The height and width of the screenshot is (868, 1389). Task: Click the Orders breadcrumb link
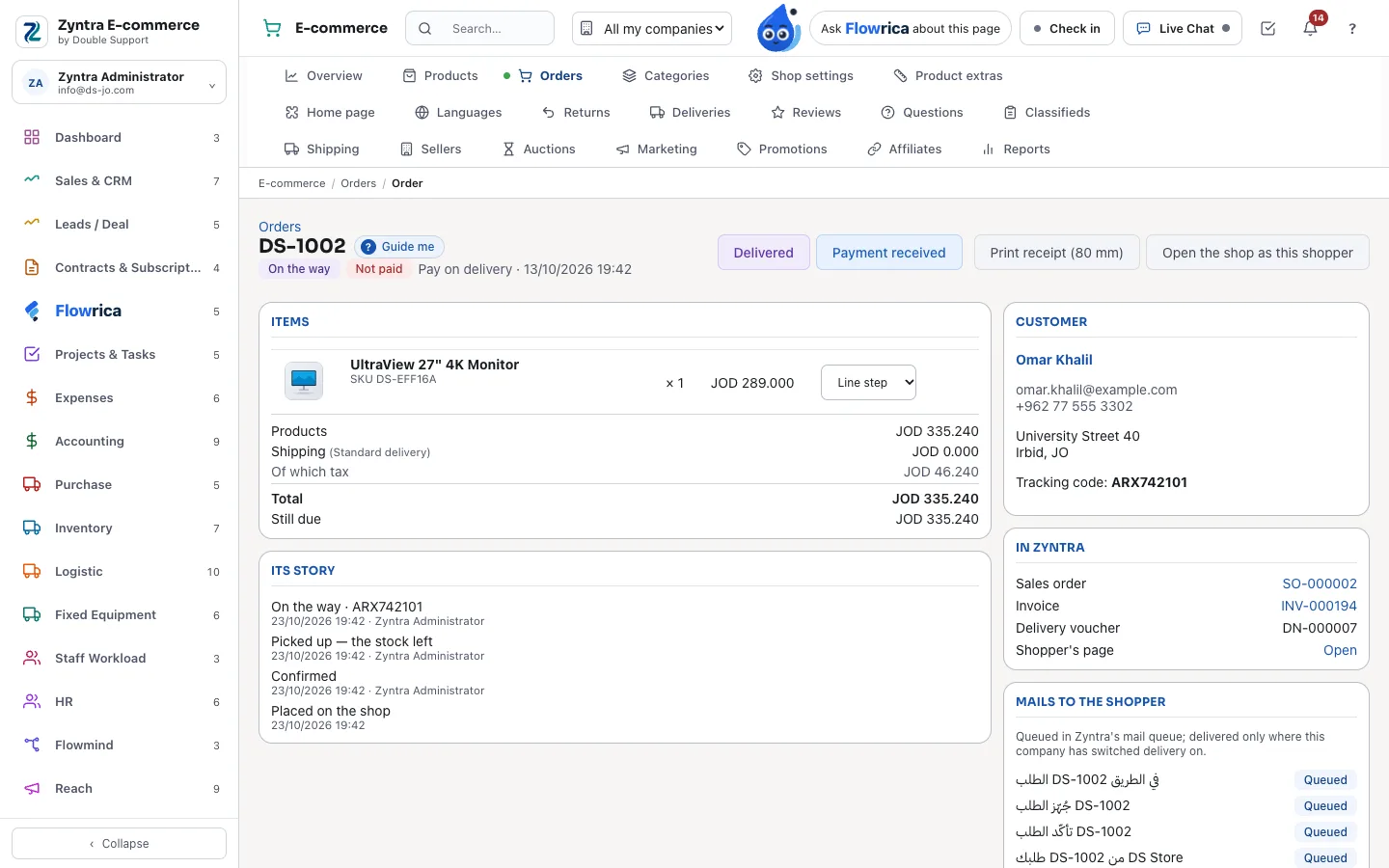click(x=358, y=183)
